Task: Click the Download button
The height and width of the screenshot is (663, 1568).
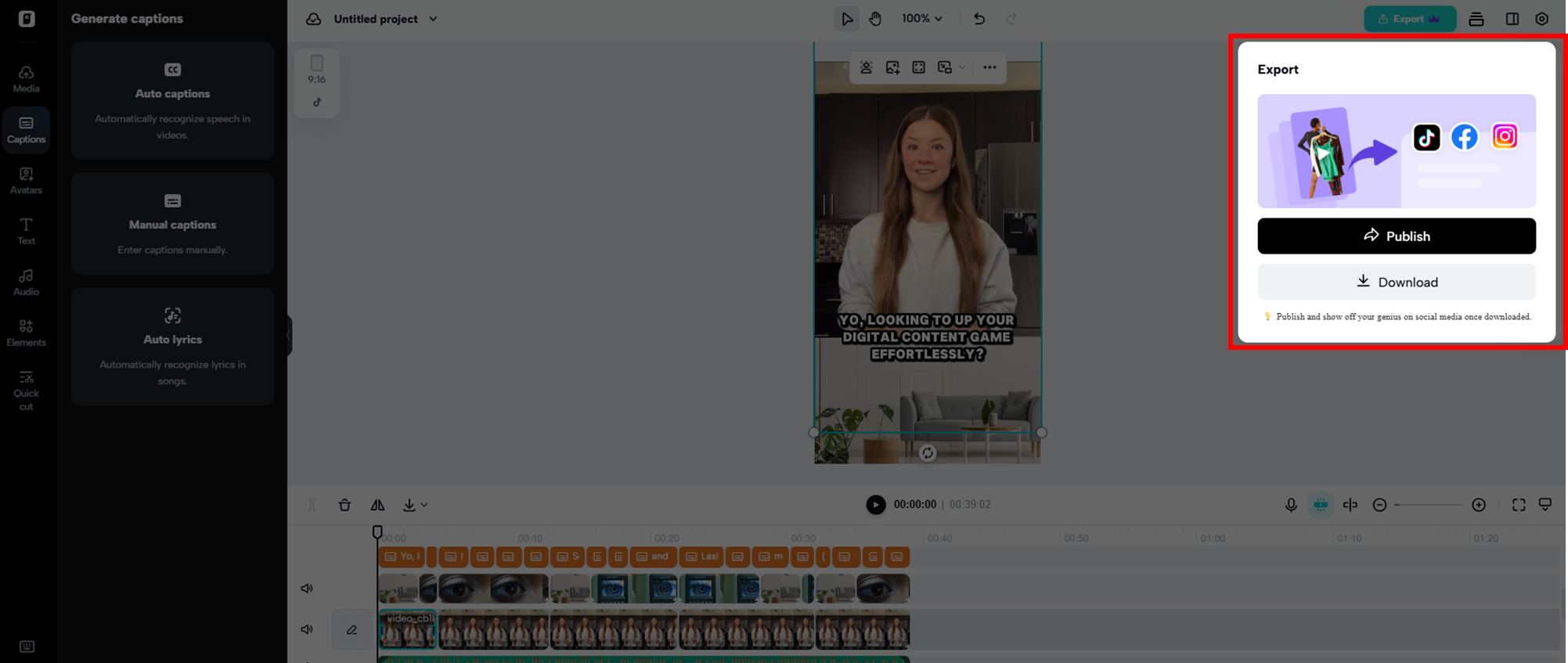Action: 1396,282
